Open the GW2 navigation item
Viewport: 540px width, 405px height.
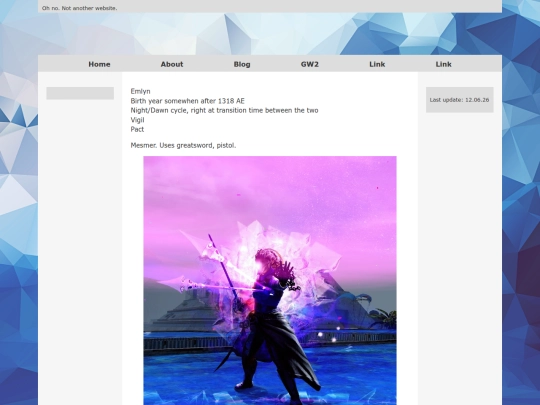310,64
